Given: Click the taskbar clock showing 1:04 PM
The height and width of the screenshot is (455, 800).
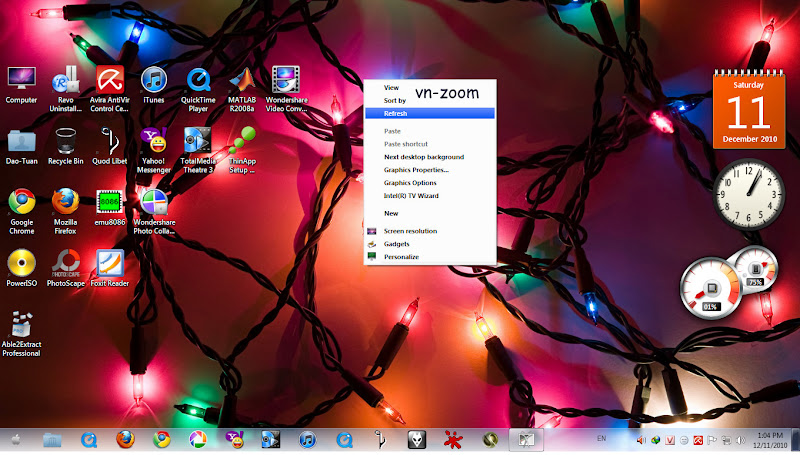Looking at the screenshot, I should pyautogui.click(x=770, y=440).
